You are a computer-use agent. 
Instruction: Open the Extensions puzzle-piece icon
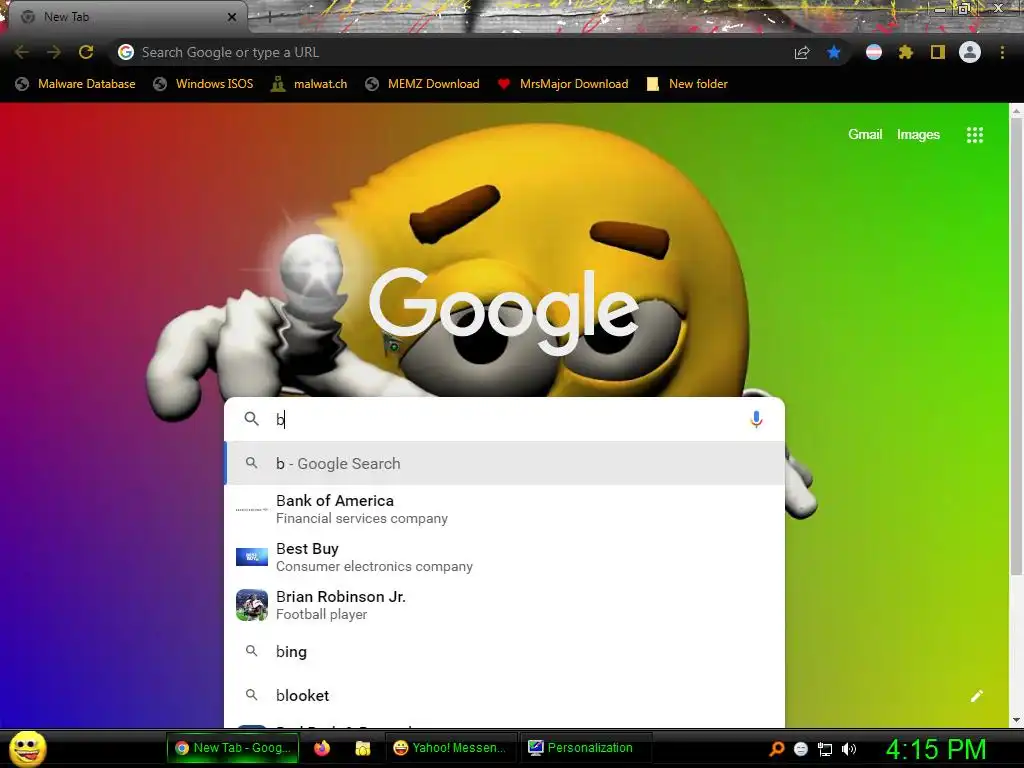pos(906,52)
